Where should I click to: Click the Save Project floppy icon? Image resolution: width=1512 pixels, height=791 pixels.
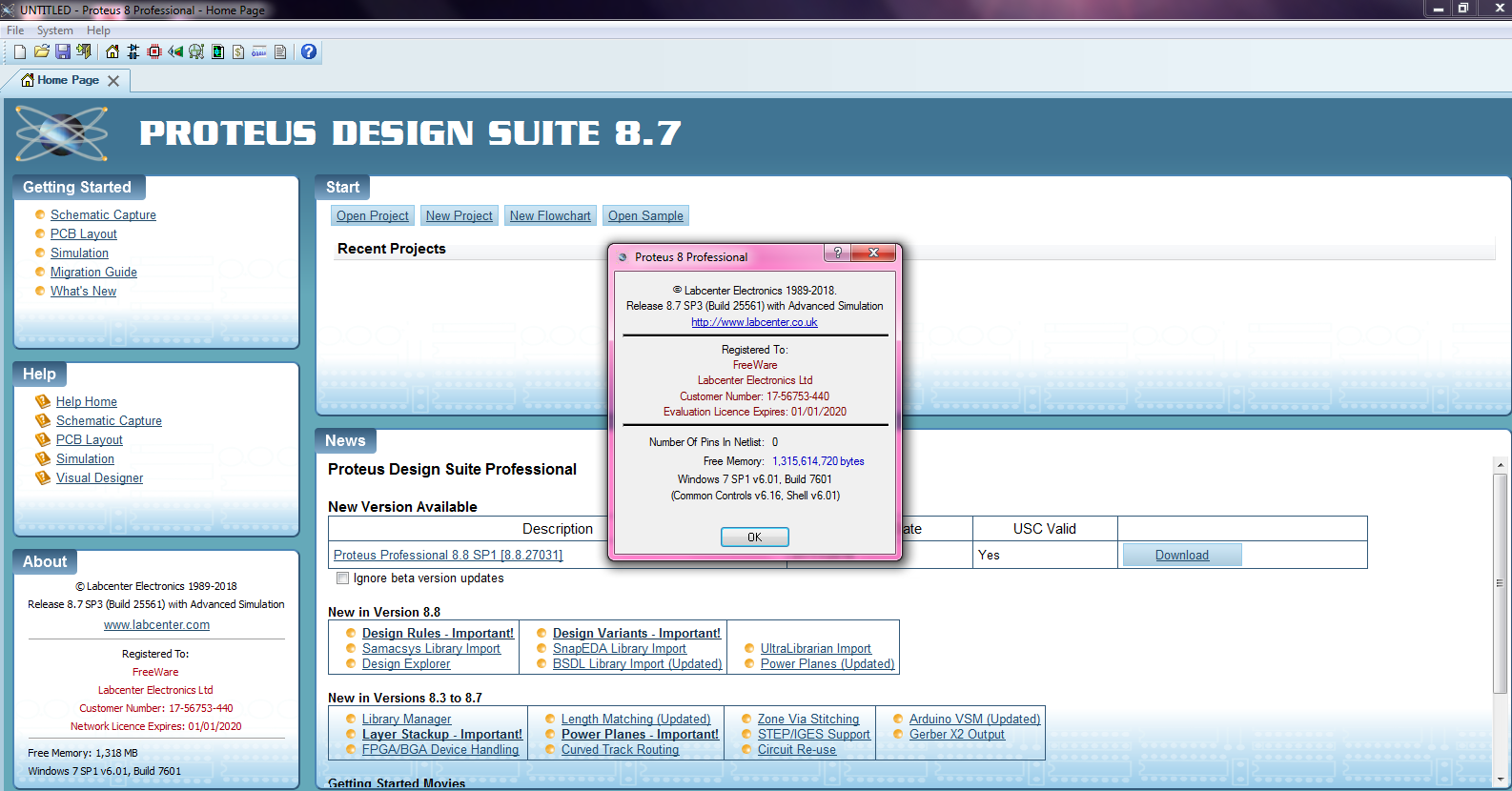[x=63, y=51]
